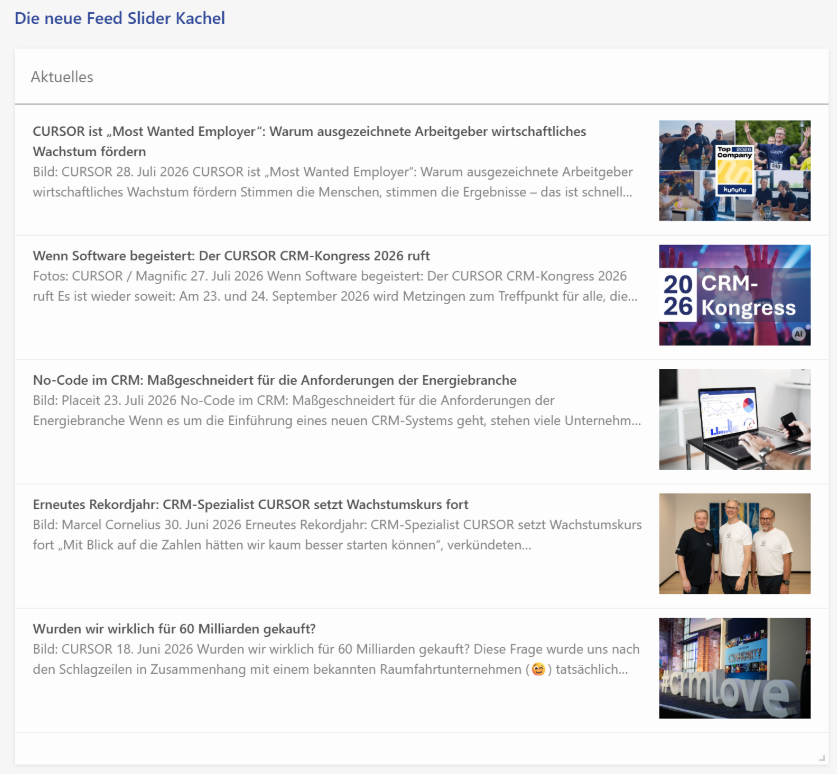
Task: Click the 'Bild: Placeit 23. Juli 2026' excerpt
Action: tap(337, 410)
